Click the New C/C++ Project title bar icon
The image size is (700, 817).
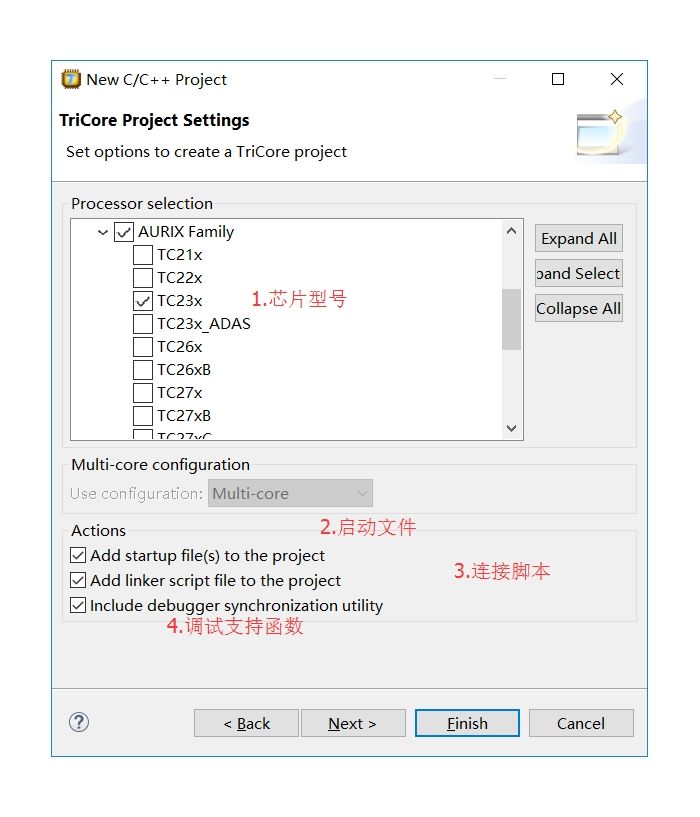click(68, 79)
